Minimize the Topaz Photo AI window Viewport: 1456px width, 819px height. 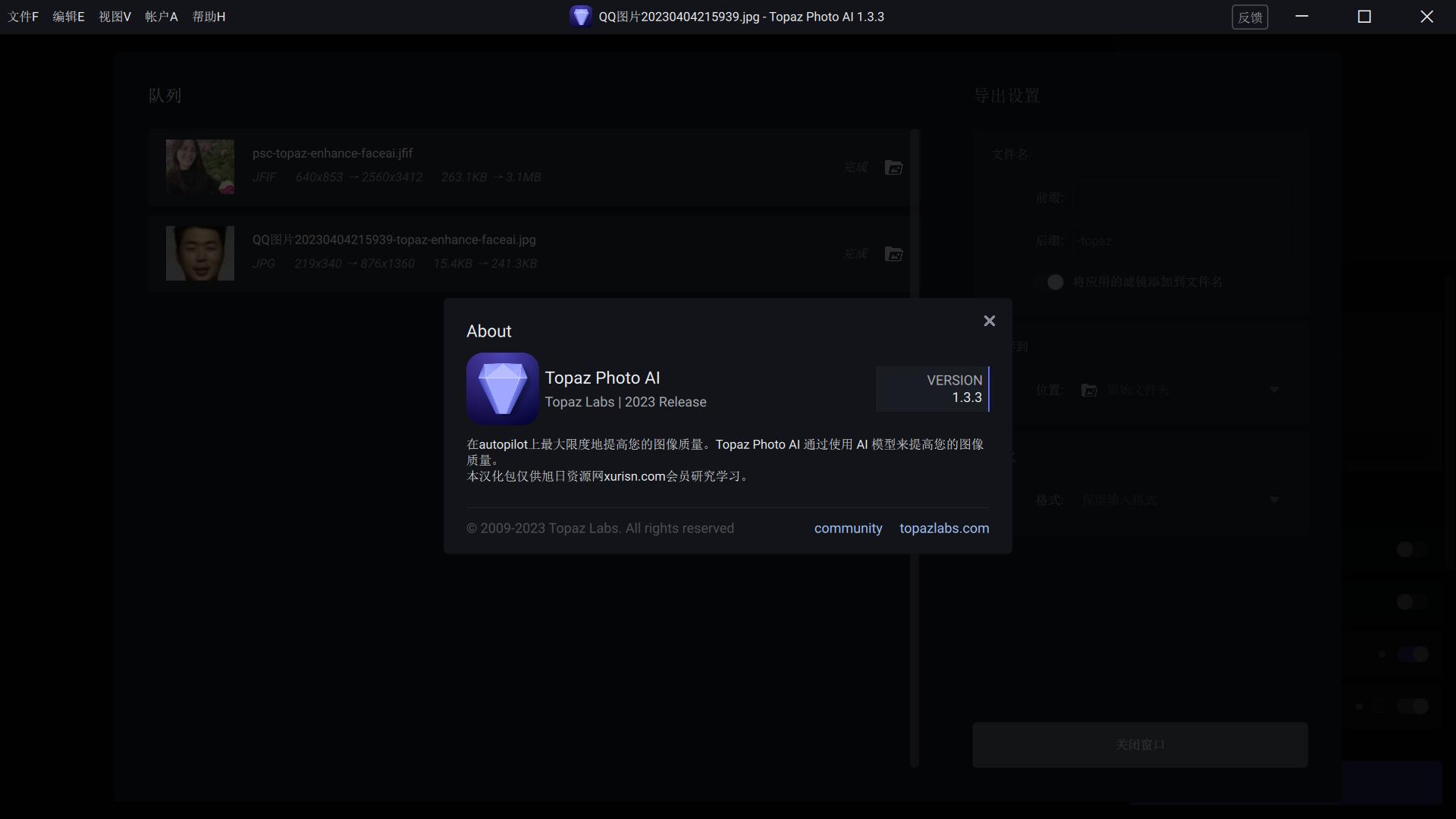tap(1302, 17)
